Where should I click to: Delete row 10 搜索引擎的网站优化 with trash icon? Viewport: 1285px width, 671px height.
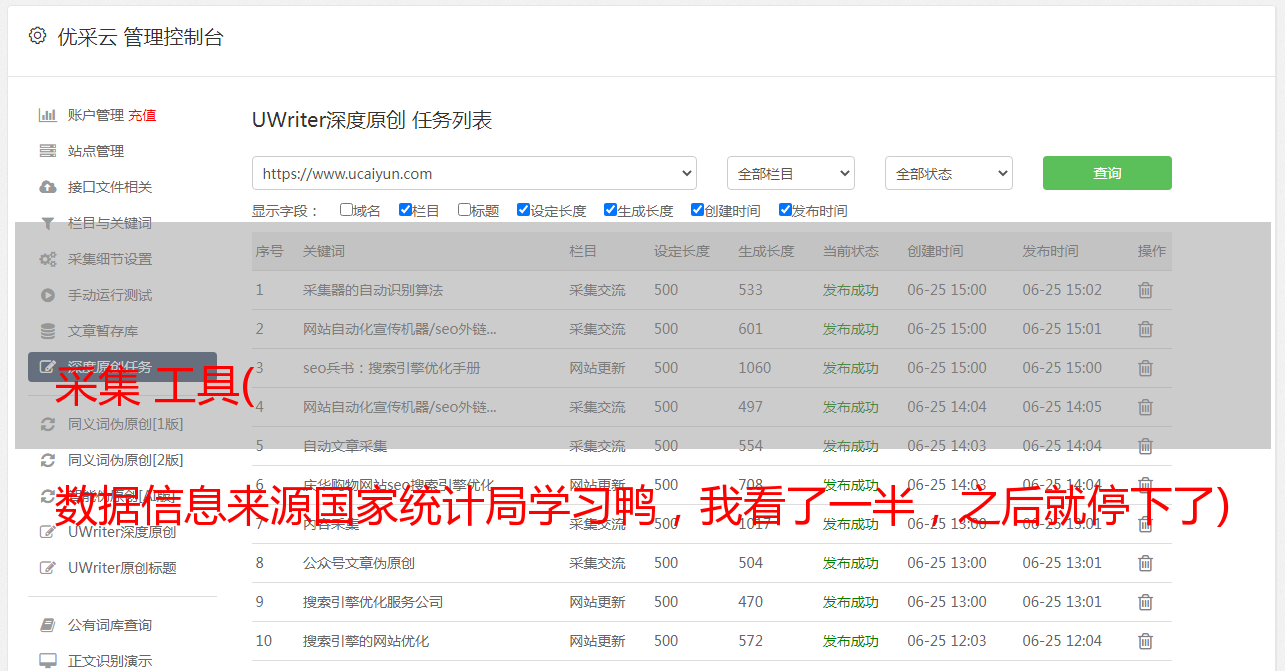(1145, 641)
